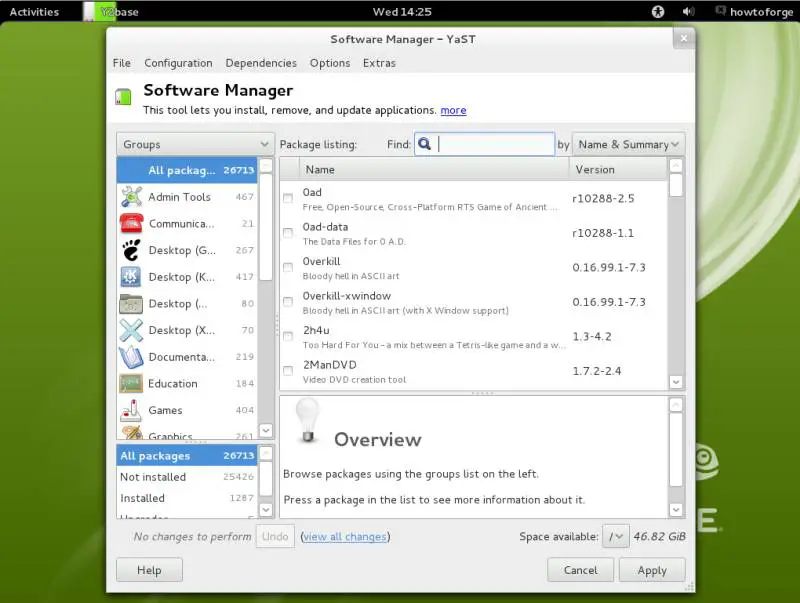Tick the Overkill-xwindow package checkbox
Screen dimensions: 800x603
[x=288, y=302]
